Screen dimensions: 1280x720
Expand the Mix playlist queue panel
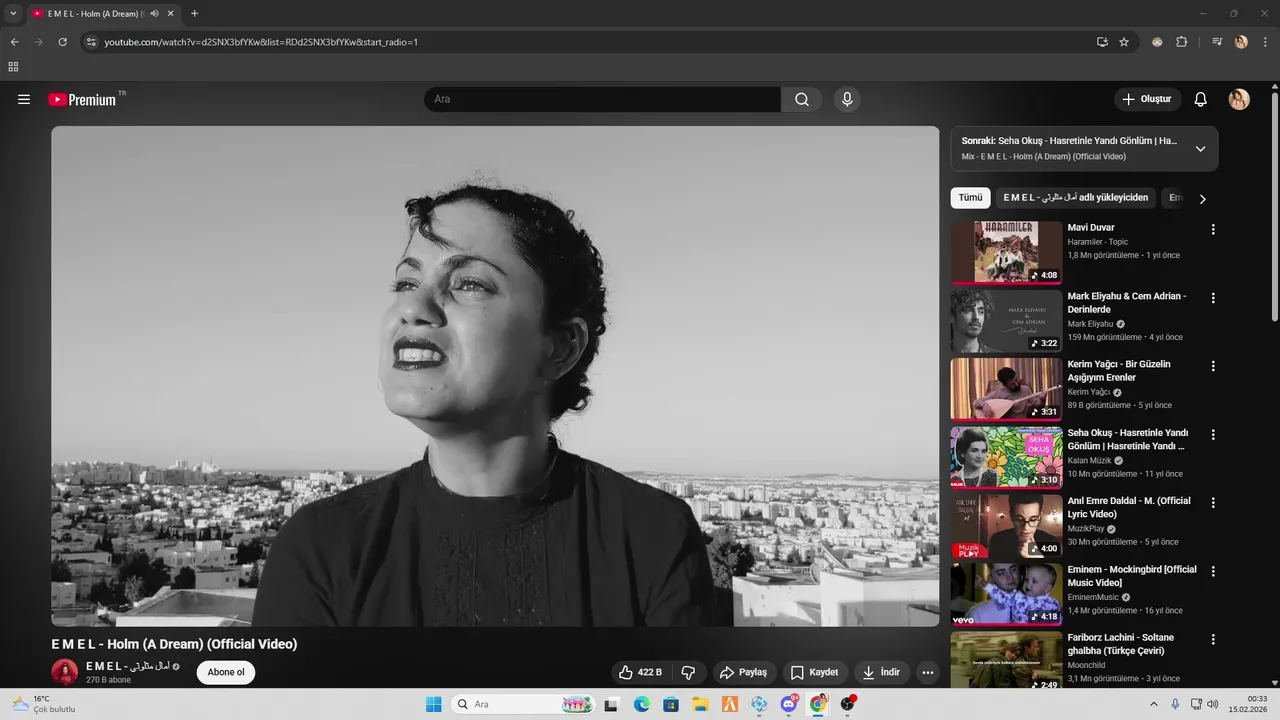1200,149
